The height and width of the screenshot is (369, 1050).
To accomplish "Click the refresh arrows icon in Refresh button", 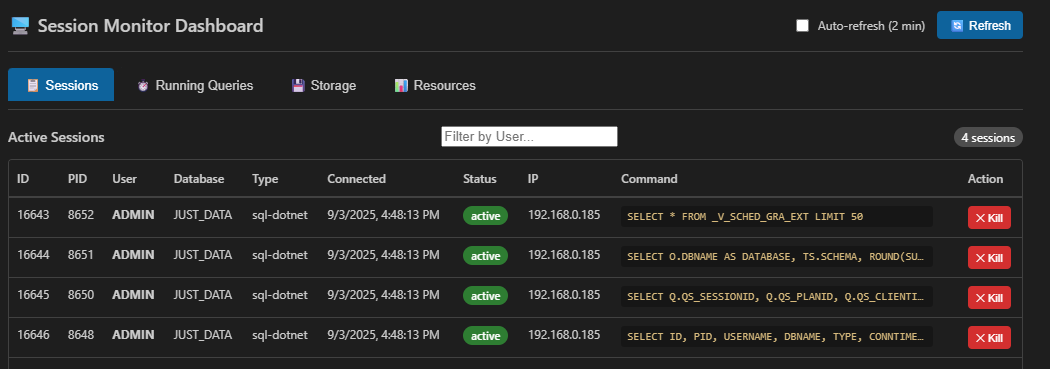I will (957, 25).
